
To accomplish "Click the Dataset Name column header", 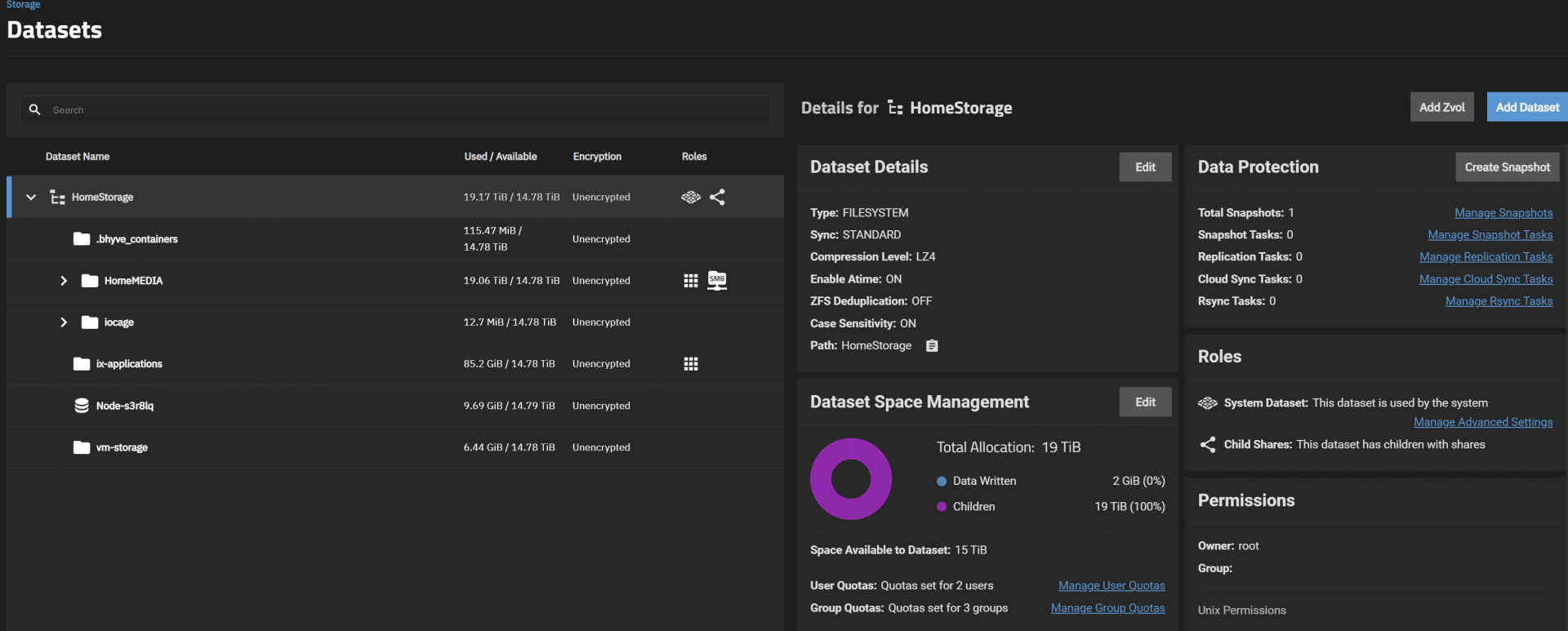I will coord(78,157).
